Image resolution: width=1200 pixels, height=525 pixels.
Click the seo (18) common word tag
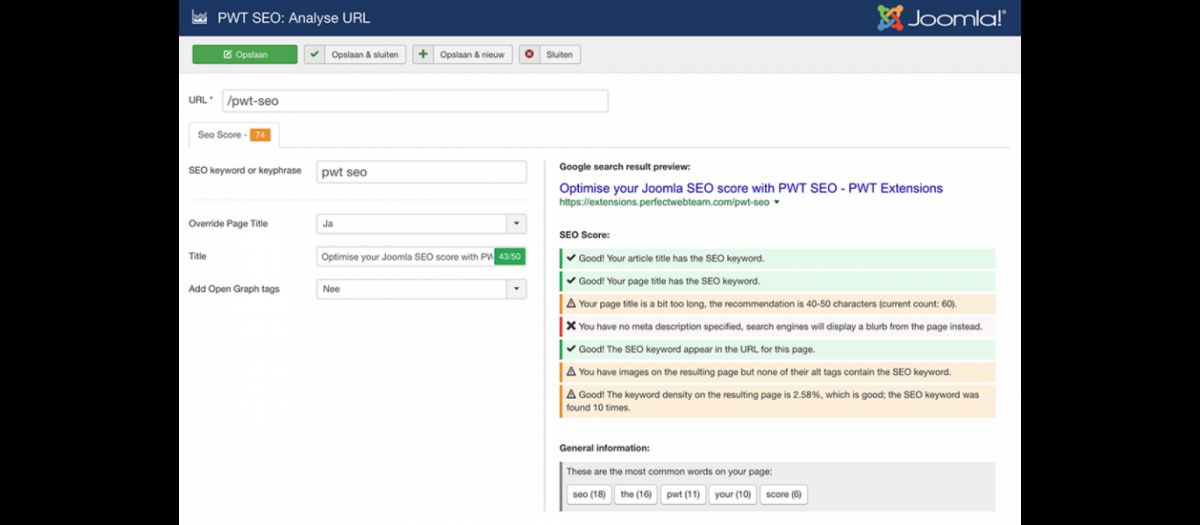[589, 495]
